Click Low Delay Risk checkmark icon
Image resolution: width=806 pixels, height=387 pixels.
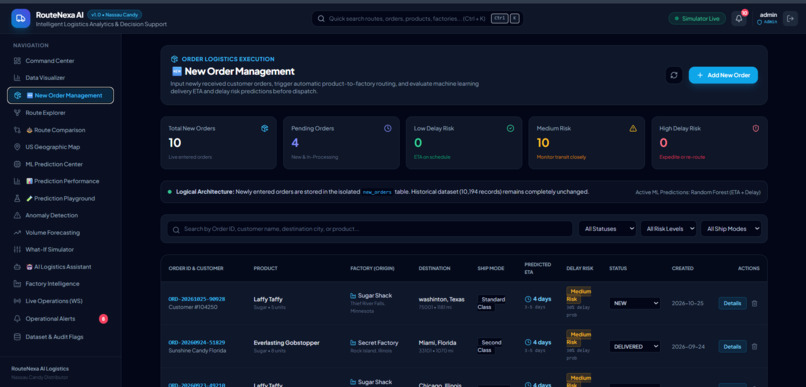510,128
